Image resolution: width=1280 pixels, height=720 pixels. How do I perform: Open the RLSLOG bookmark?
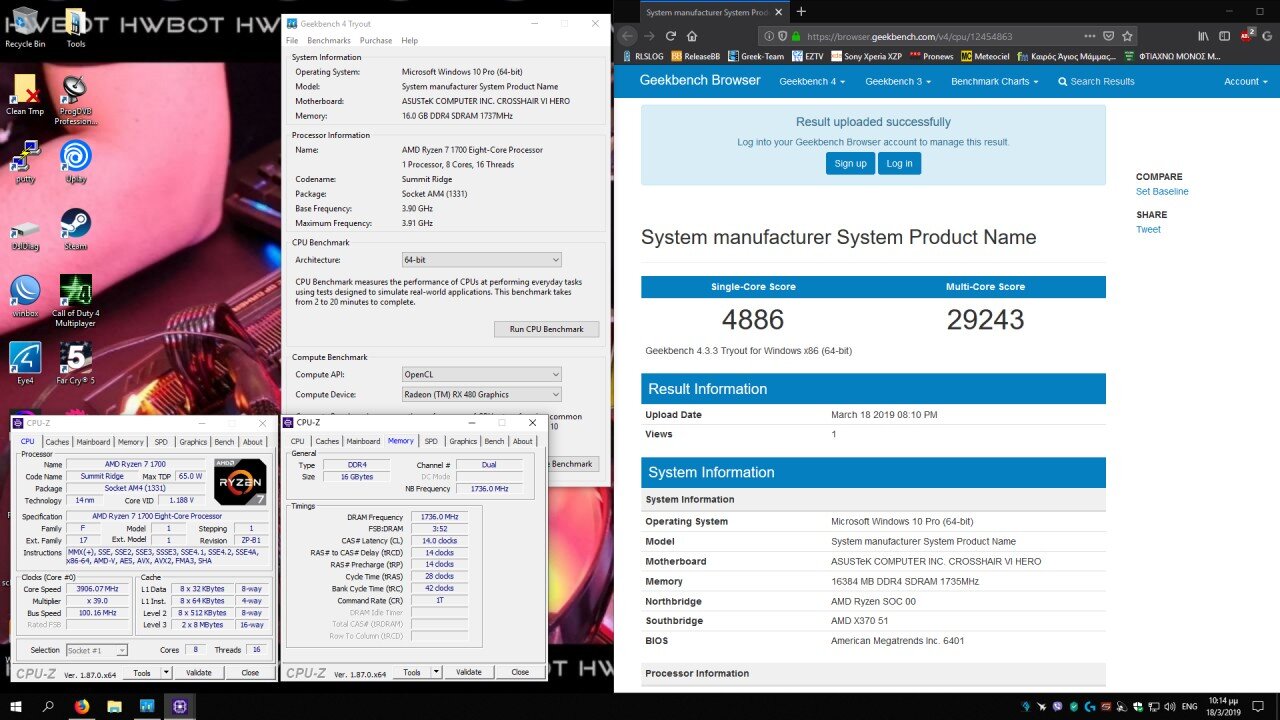[642, 56]
